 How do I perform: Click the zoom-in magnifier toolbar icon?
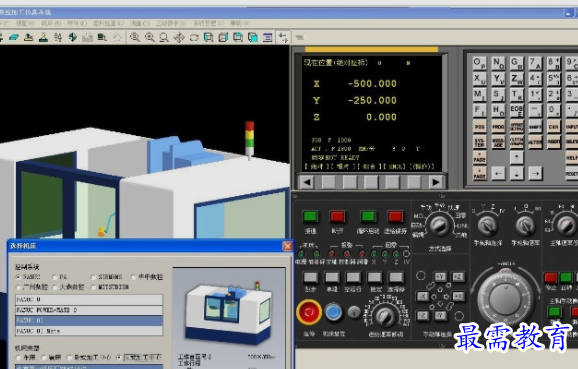tap(135, 37)
